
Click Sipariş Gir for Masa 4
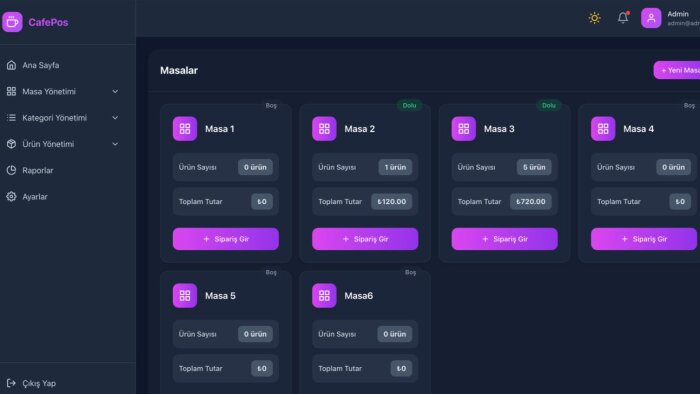(644, 239)
